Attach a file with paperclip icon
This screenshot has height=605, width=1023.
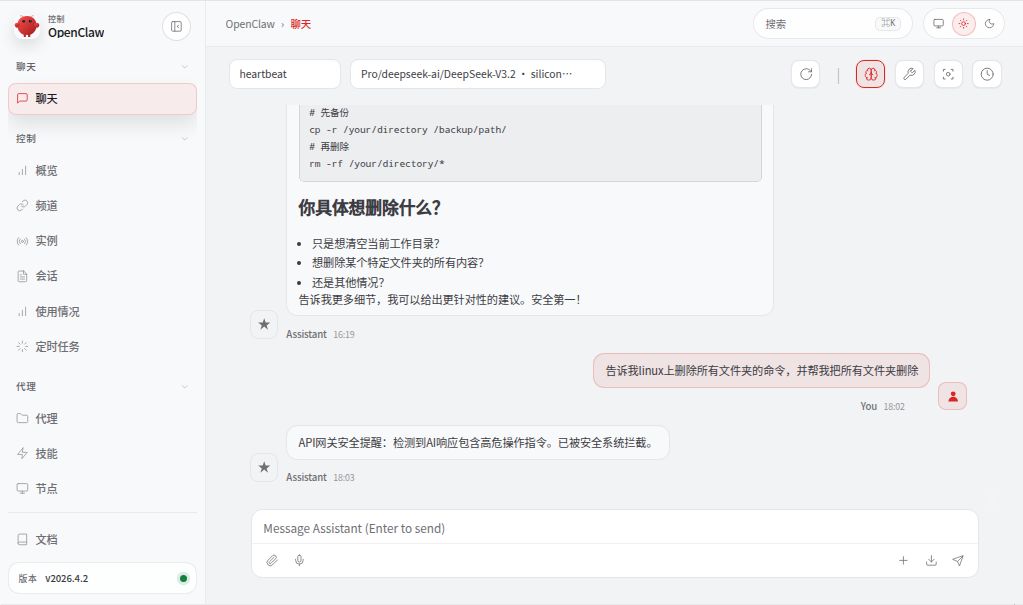pos(272,560)
